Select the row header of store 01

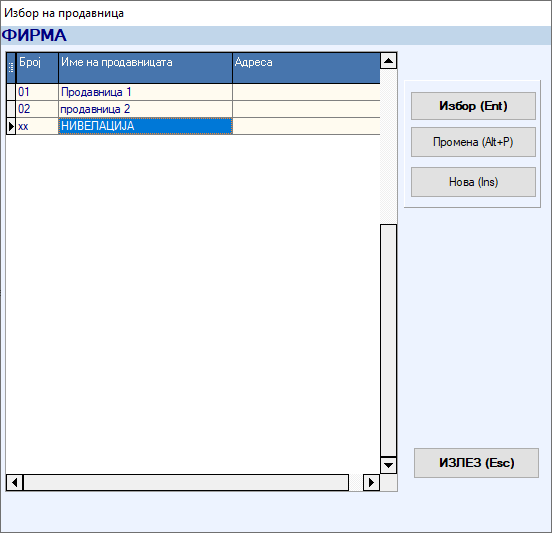(x=11, y=92)
